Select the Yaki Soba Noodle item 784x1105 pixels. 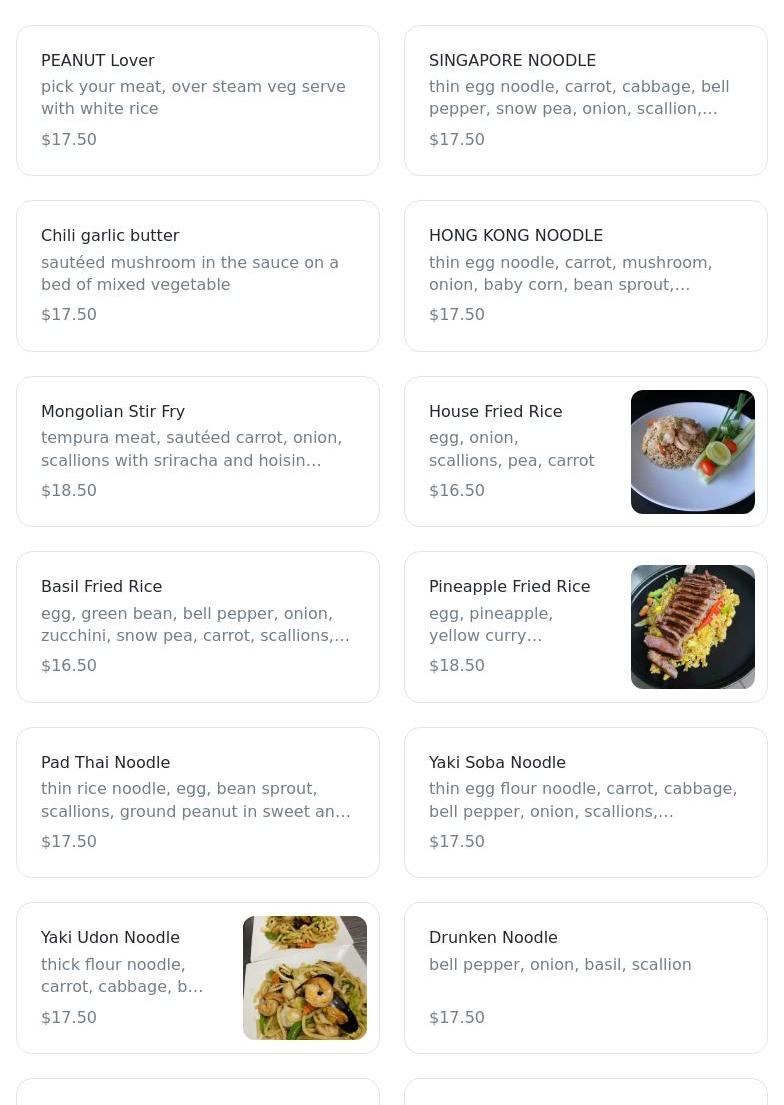[x=585, y=802]
